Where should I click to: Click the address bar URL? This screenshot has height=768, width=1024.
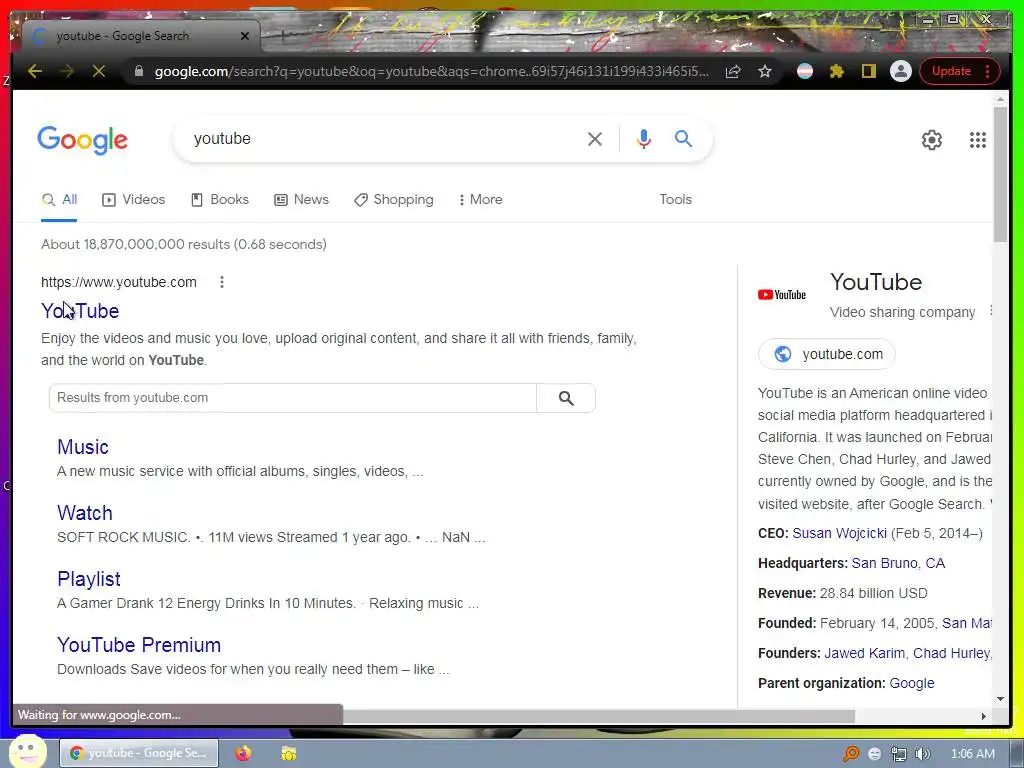pyautogui.click(x=431, y=71)
